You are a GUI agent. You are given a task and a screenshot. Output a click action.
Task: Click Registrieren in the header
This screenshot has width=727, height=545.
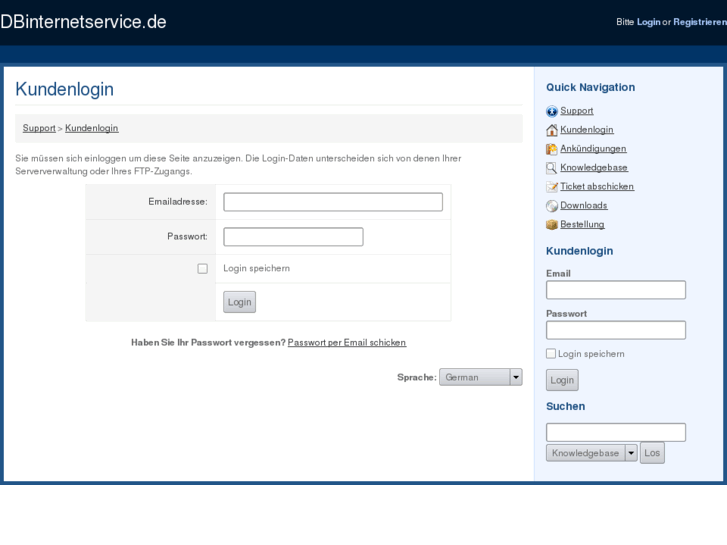pos(700,22)
